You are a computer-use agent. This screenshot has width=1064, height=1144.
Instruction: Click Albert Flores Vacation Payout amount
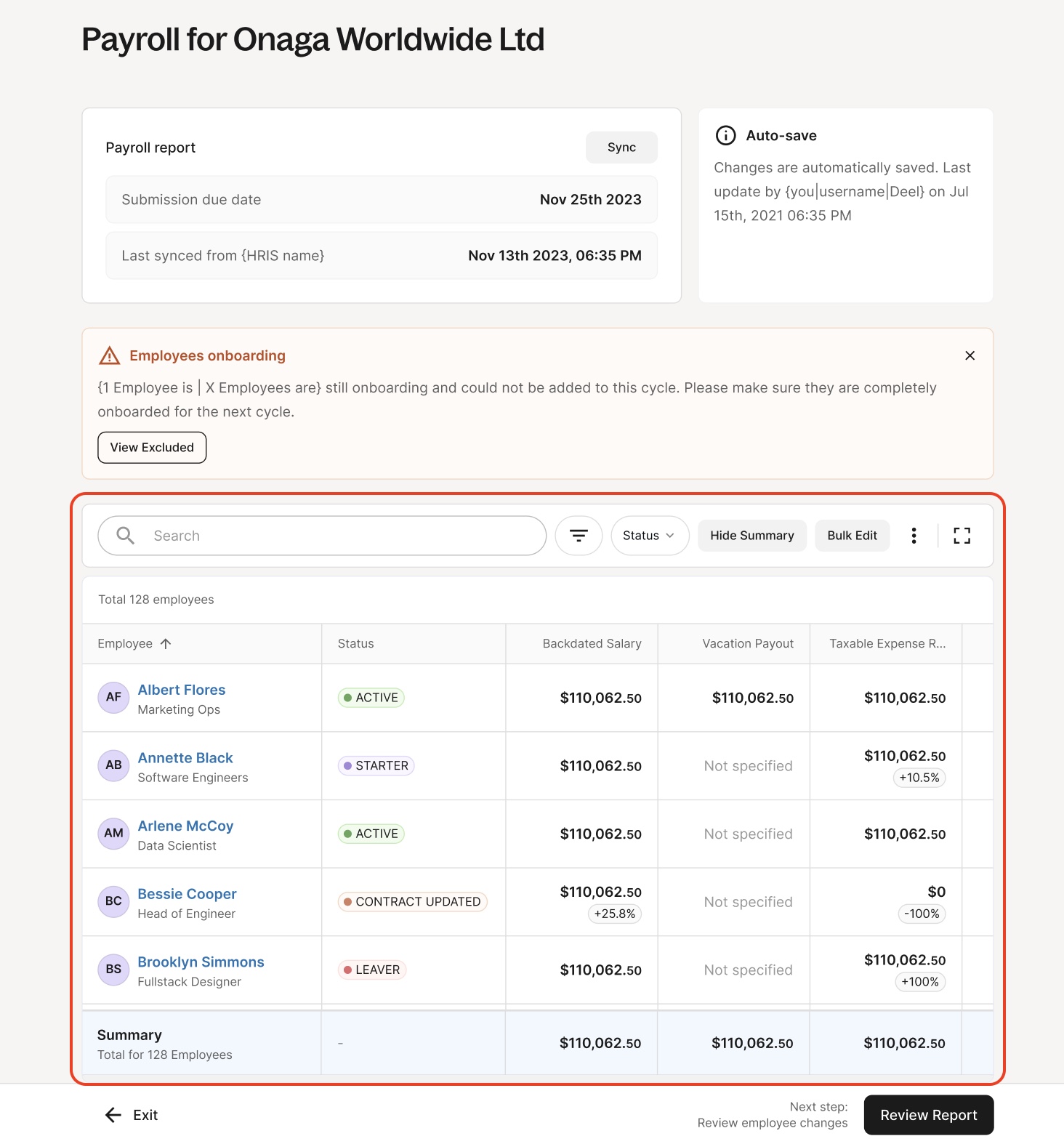tap(752, 698)
